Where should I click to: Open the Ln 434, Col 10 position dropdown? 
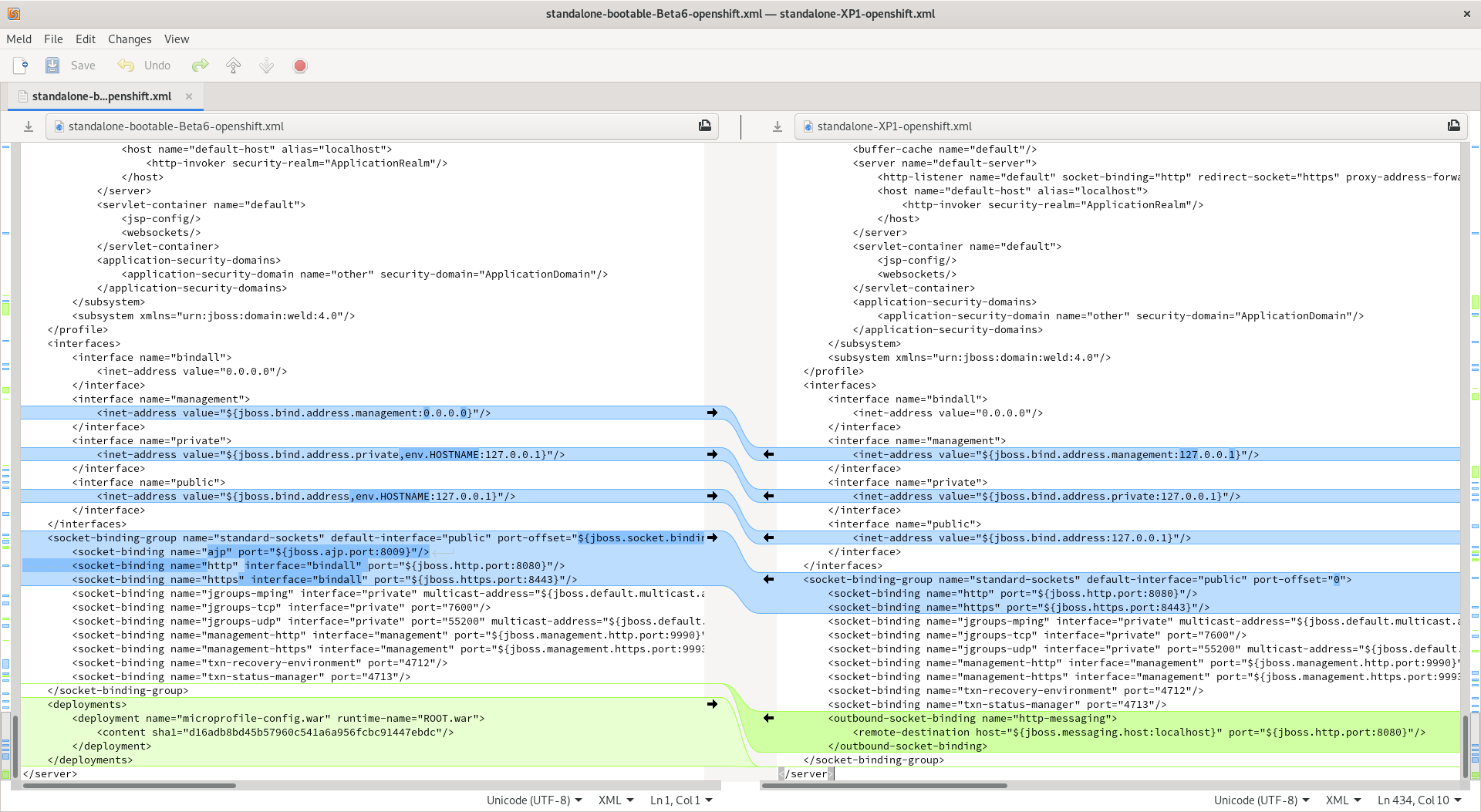click(x=1419, y=800)
